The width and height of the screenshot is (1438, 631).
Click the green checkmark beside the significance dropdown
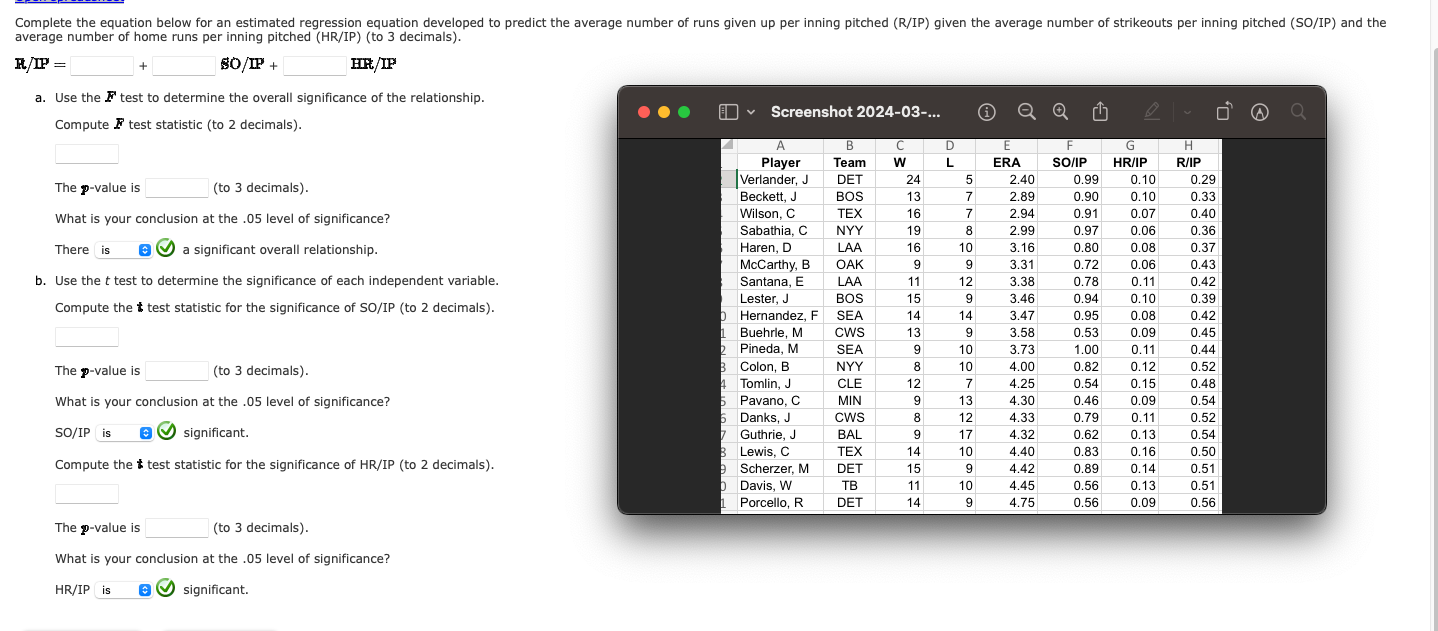pos(165,247)
